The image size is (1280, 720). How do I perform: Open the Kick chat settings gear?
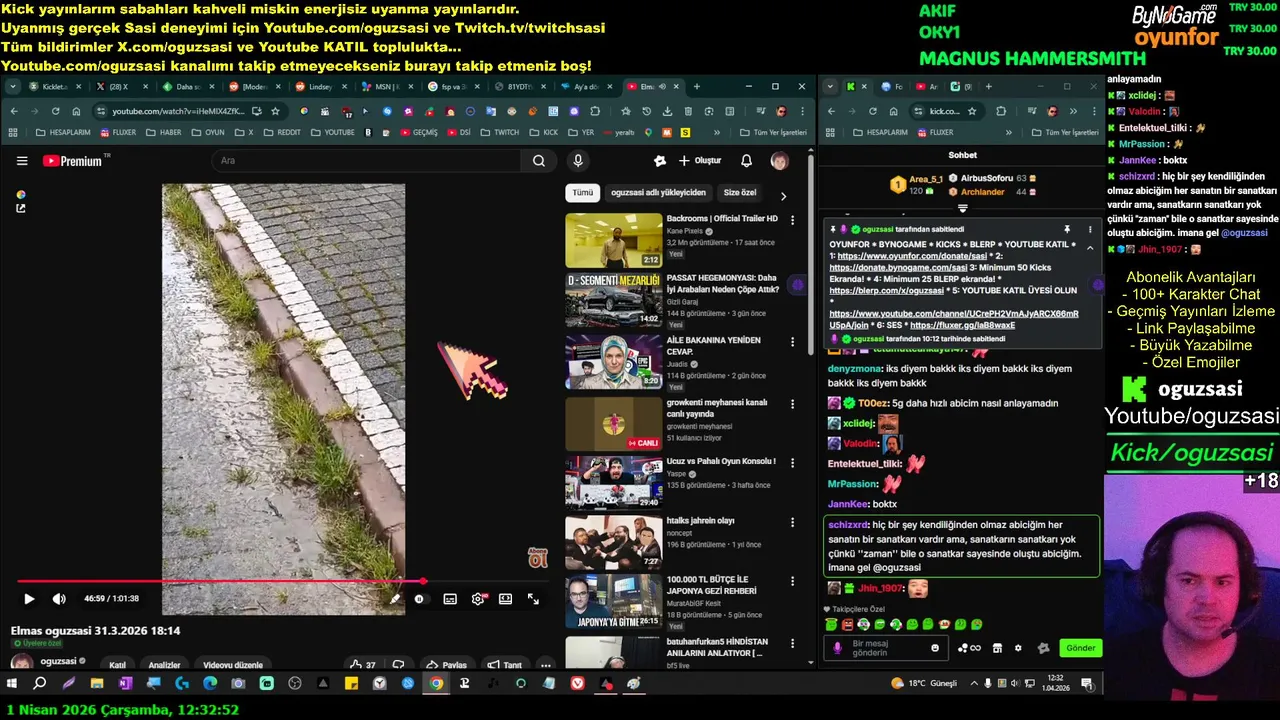[x=1018, y=648]
